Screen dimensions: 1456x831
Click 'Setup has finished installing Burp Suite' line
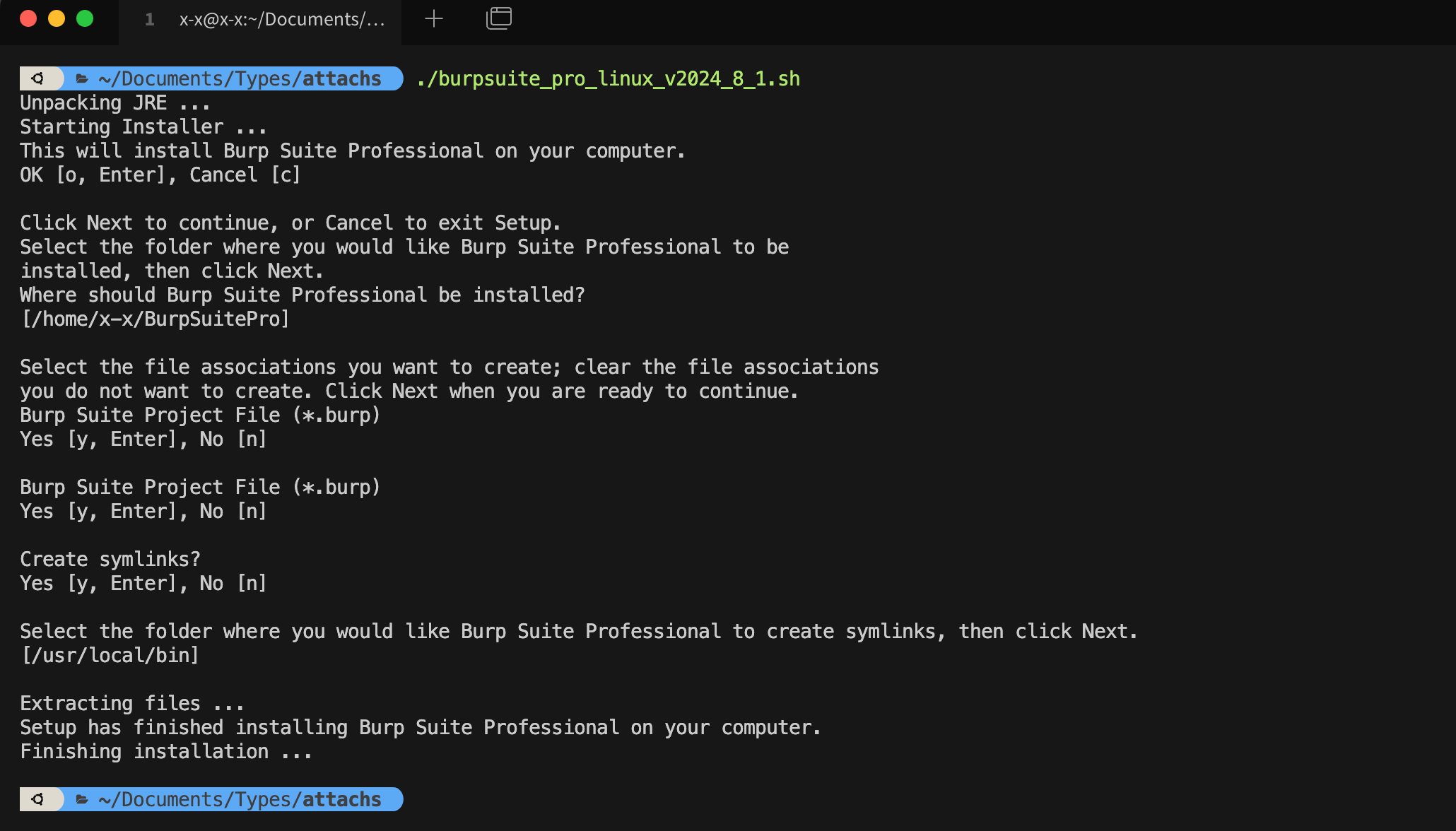(x=421, y=728)
